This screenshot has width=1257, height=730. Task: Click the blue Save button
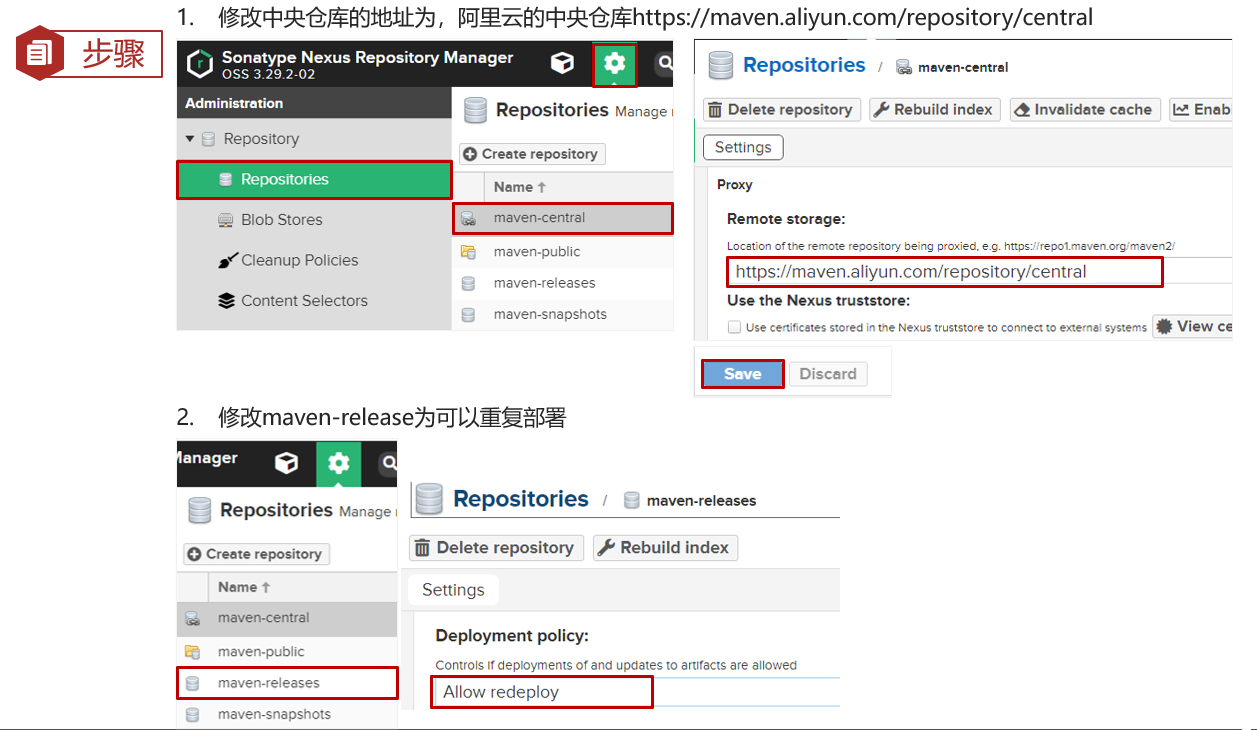tap(743, 374)
